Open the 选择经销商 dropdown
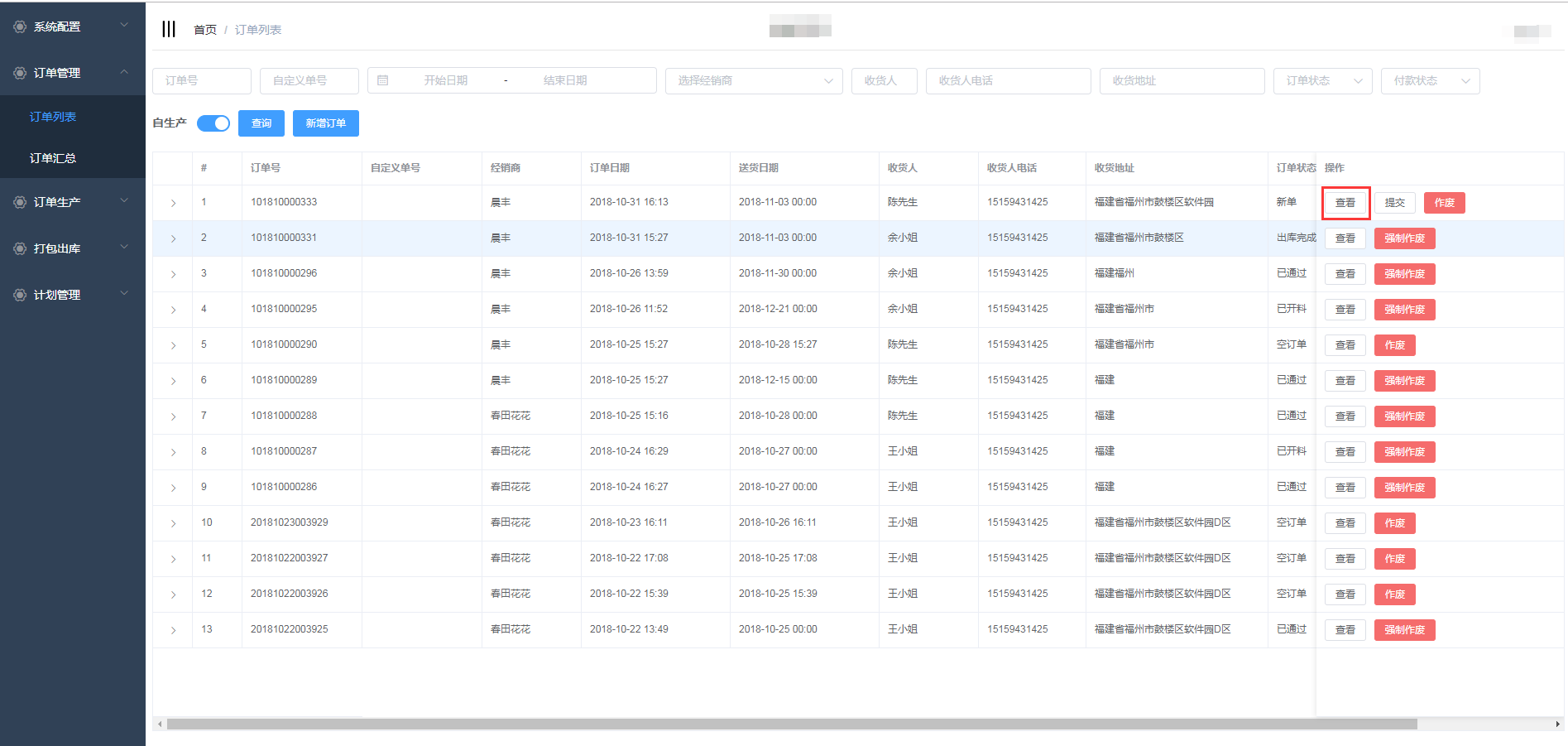This screenshot has width=1568, height=746. coord(753,80)
